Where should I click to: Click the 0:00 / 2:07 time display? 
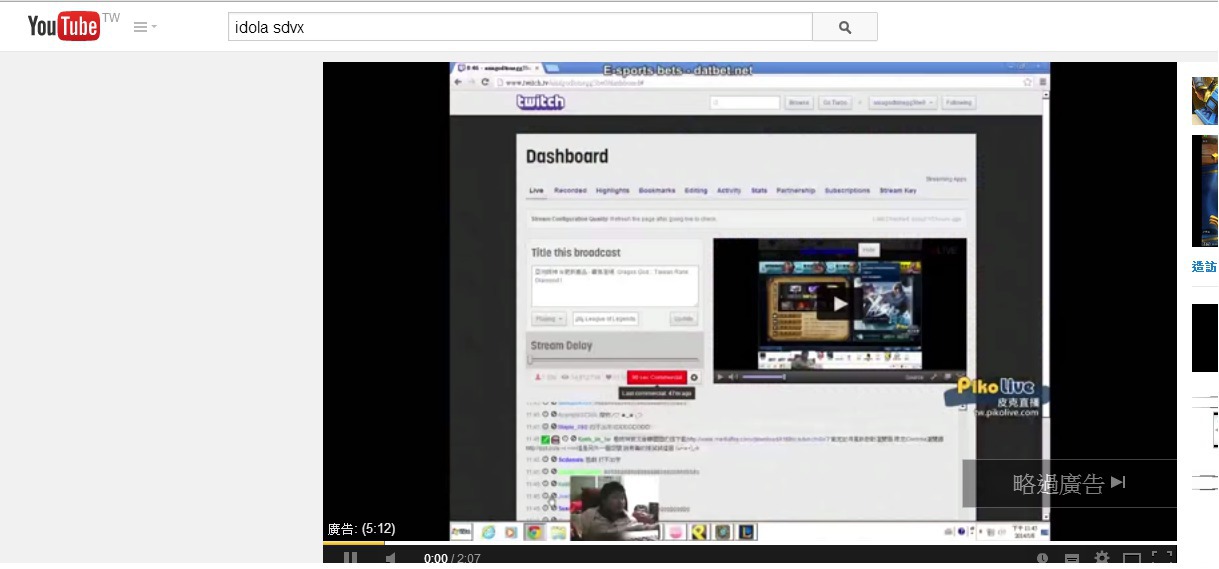point(452,558)
